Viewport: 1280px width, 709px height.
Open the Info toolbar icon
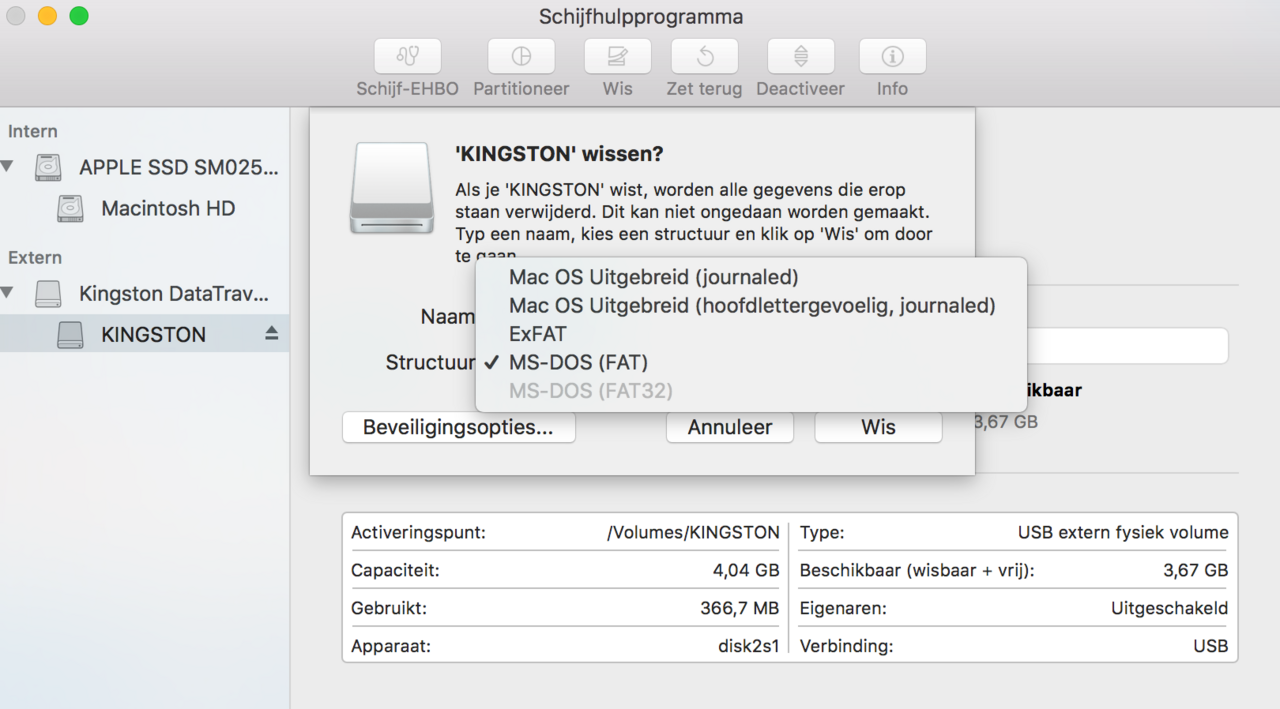click(892, 57)
